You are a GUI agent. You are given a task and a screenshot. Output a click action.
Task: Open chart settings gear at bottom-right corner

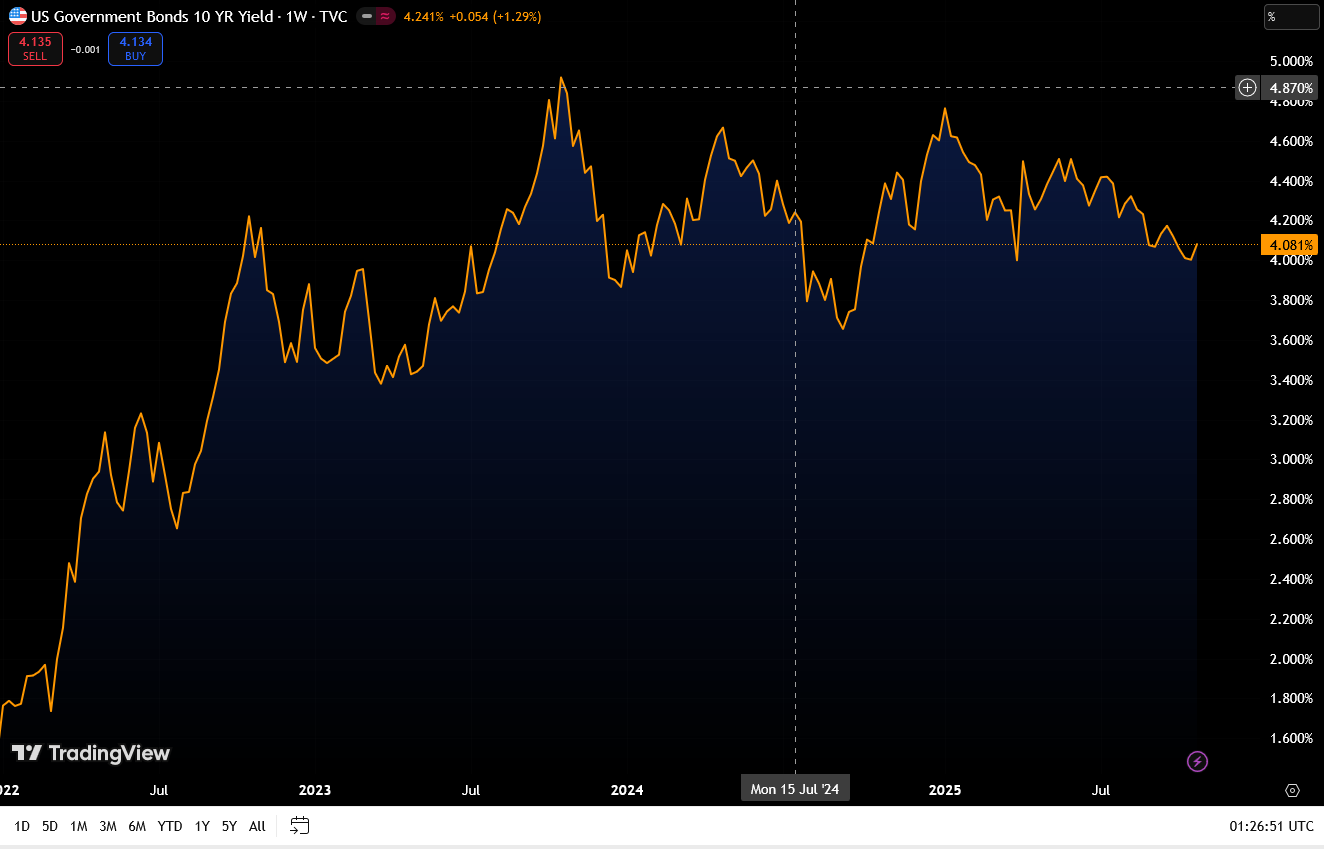[x=1292, y=790]
